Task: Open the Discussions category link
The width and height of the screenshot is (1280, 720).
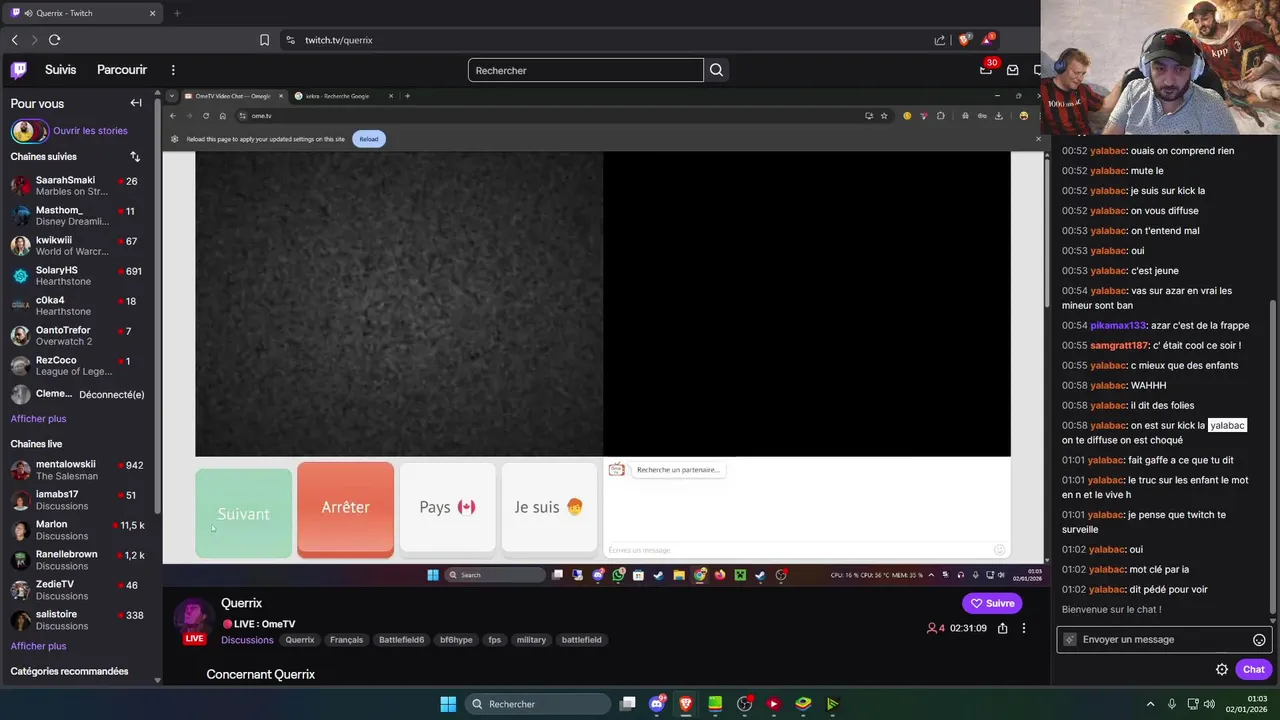Action: [247, 640]
